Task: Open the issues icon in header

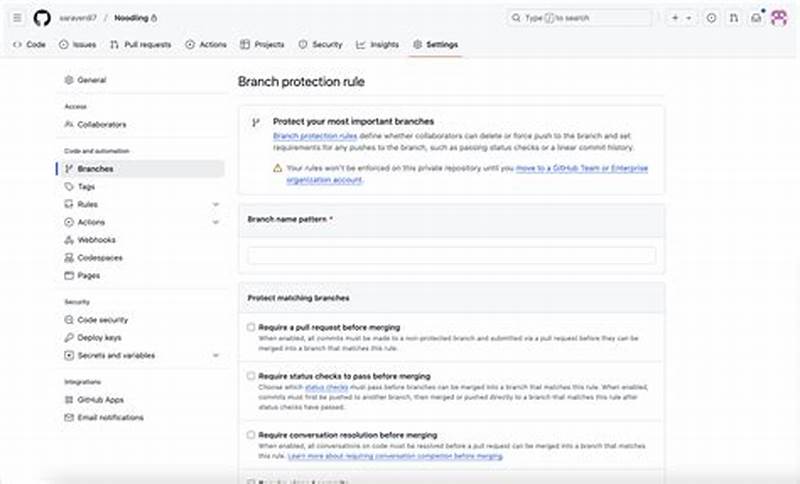Action: [x=711, y=18]
